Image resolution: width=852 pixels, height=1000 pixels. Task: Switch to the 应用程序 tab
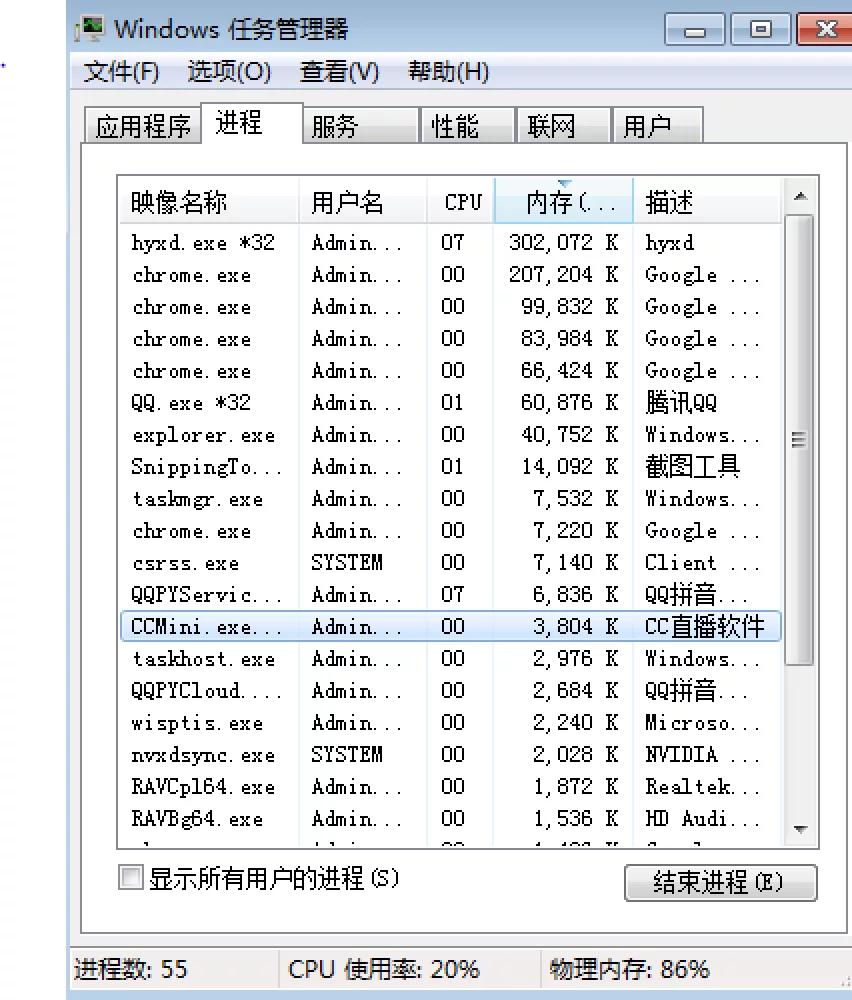coord(142,125)
